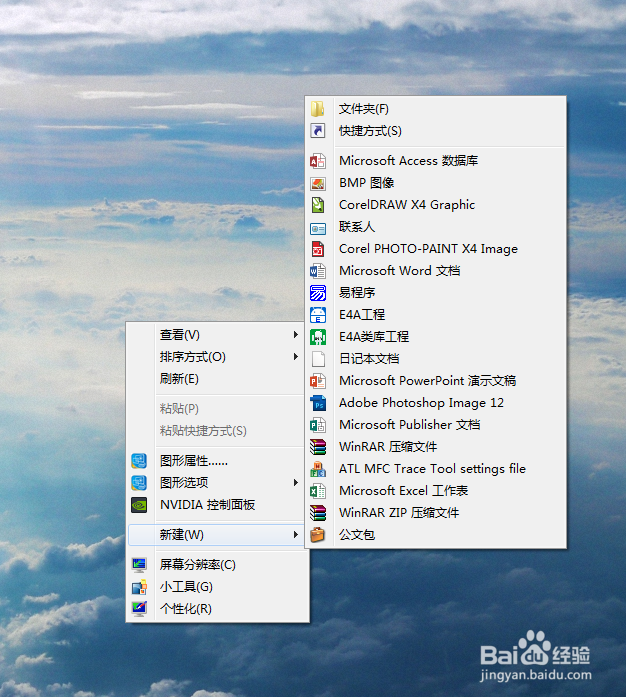Open NVIDIA 控制面板 from context menu
The height and width of the screenshot is (697, 626).
point(217,505)
